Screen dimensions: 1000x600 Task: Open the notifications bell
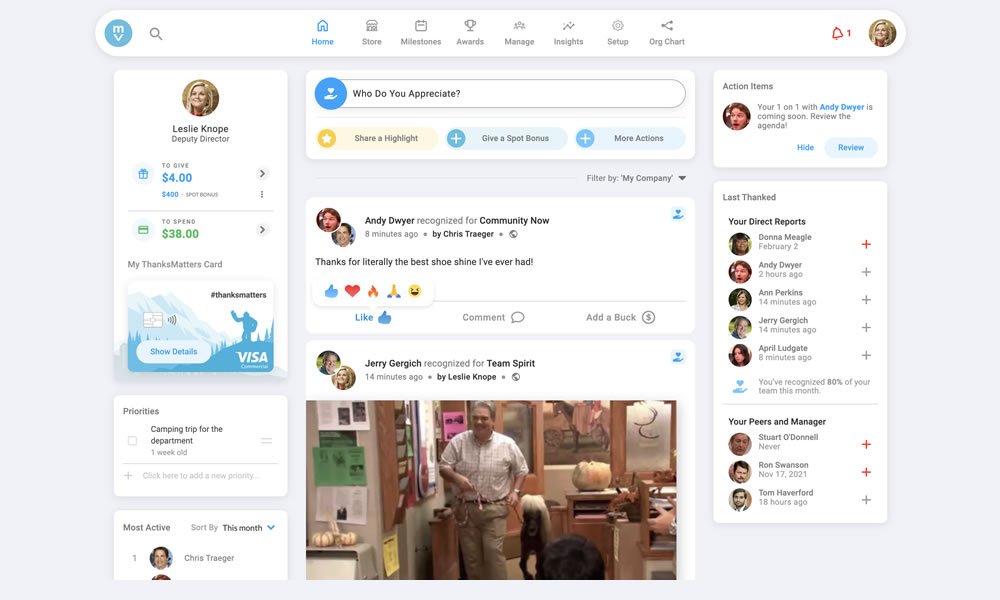[x=838, y=34]
